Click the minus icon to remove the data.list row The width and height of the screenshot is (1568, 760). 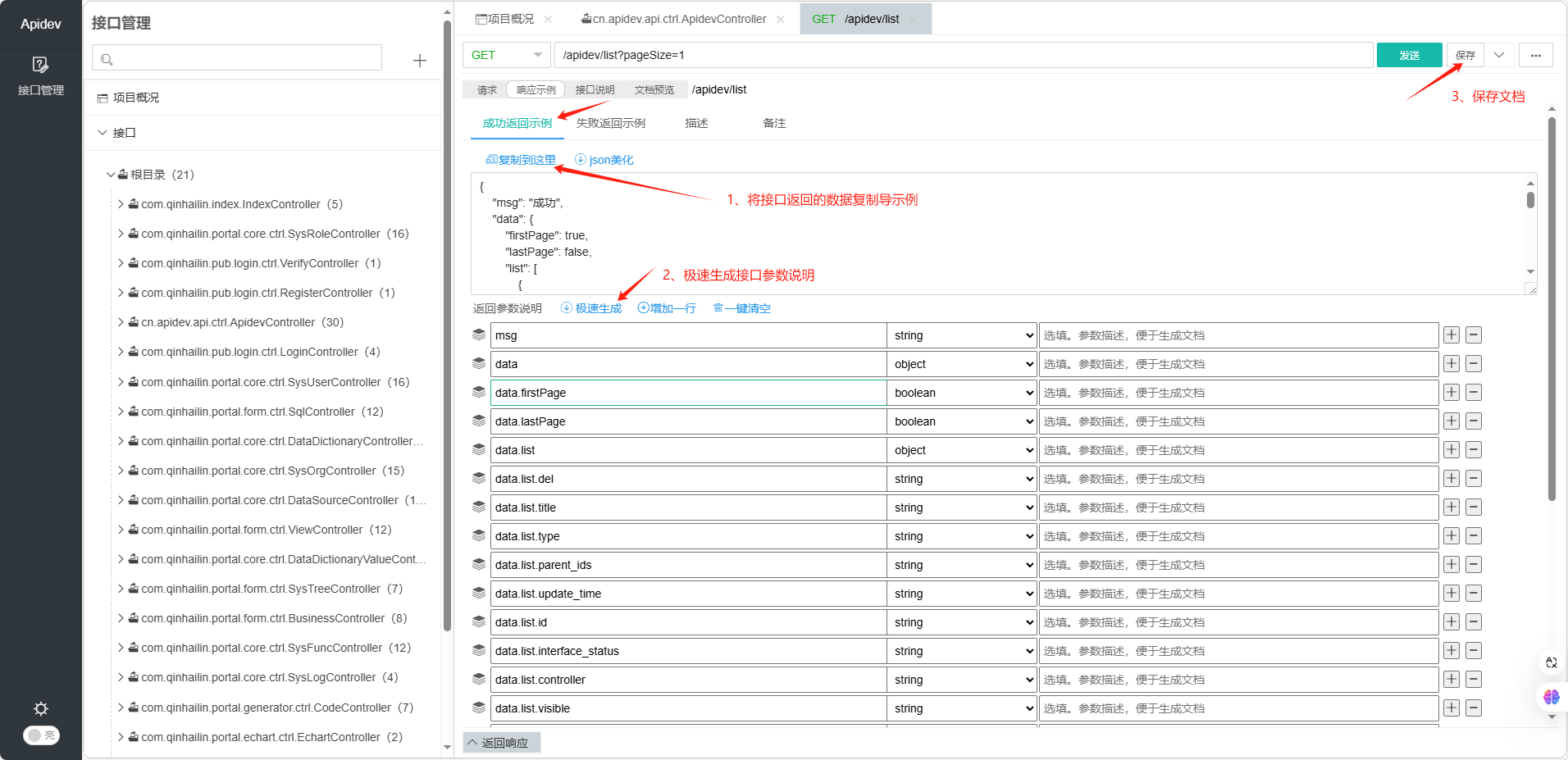pyautogui.click(x=1473, y=449)
